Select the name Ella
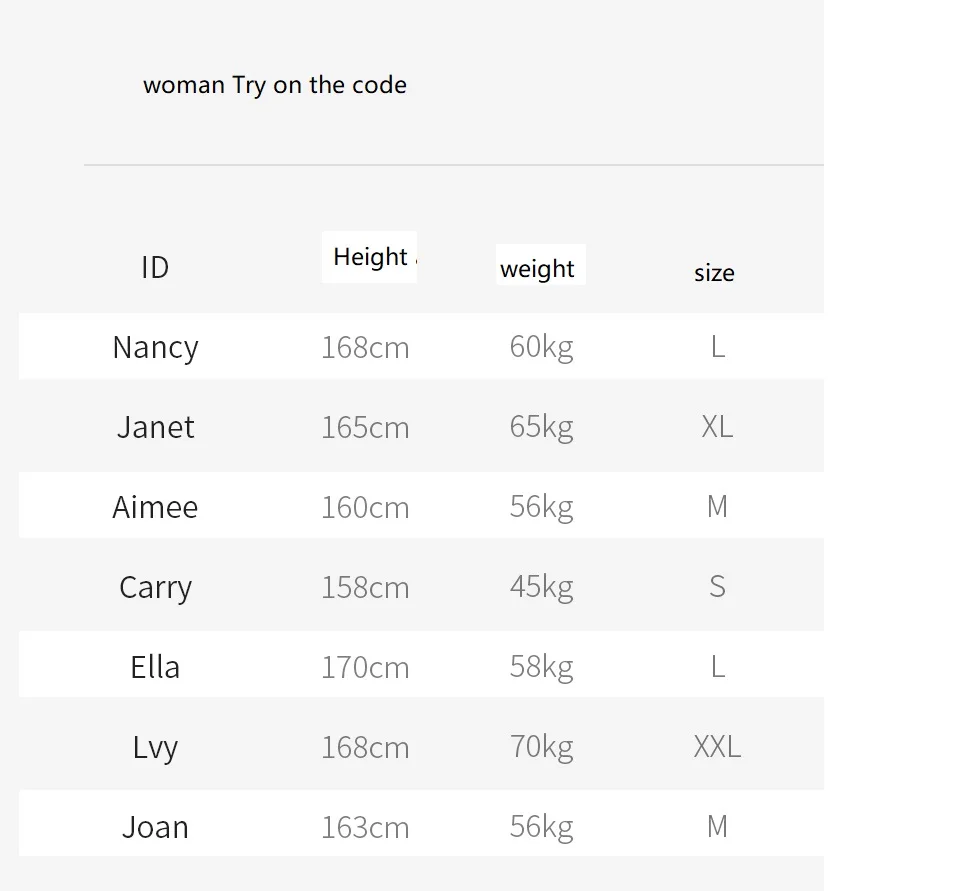 click(155, 667)
